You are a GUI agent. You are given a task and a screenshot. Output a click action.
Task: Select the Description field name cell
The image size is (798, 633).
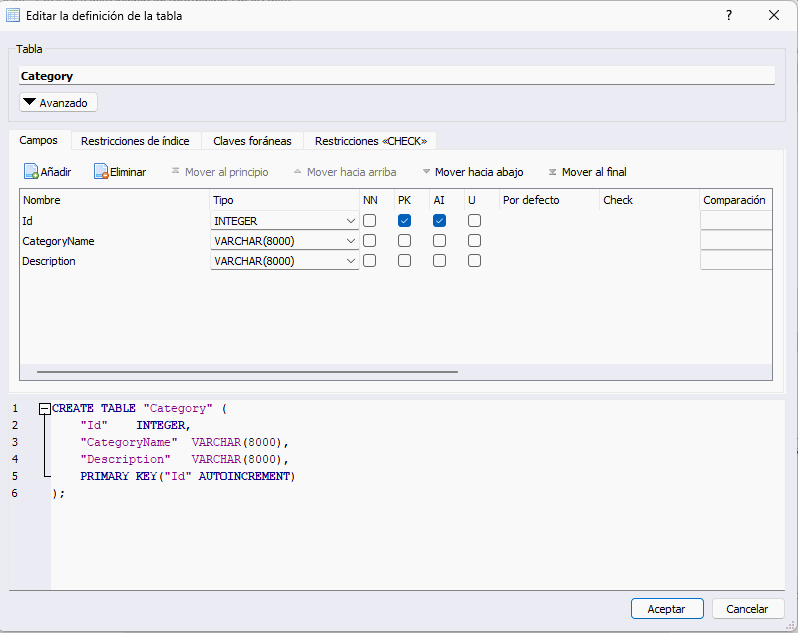coord(115,261)
